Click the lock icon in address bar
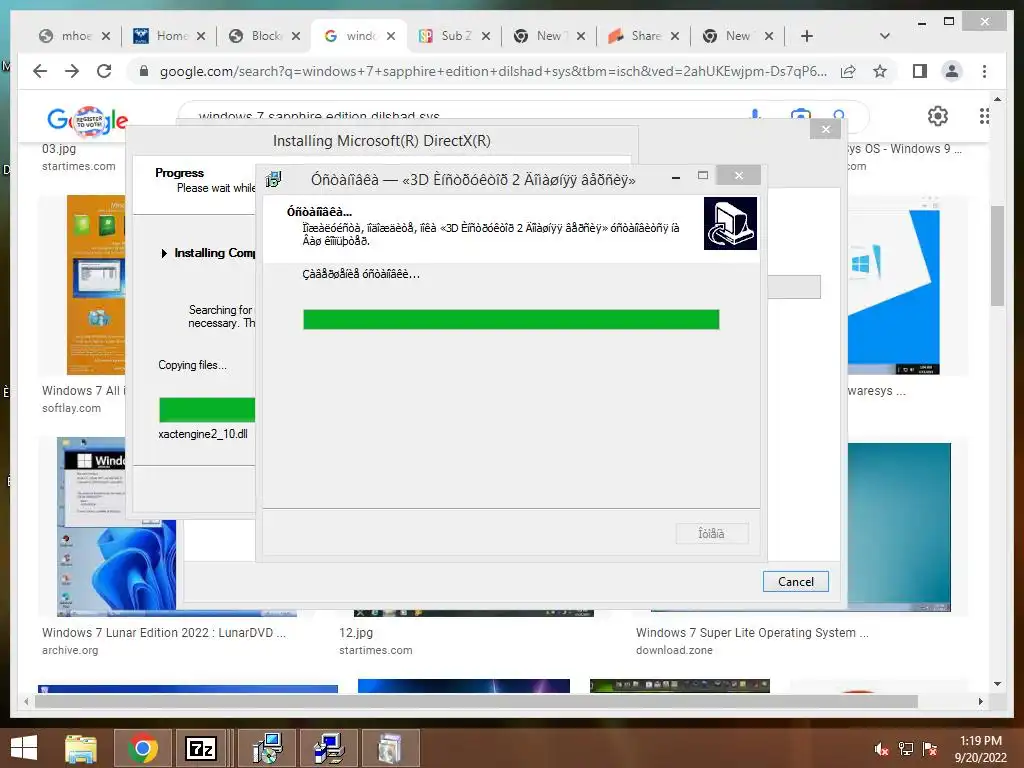The width and height of the screenshot is (1024, 768). click(144, 71)
